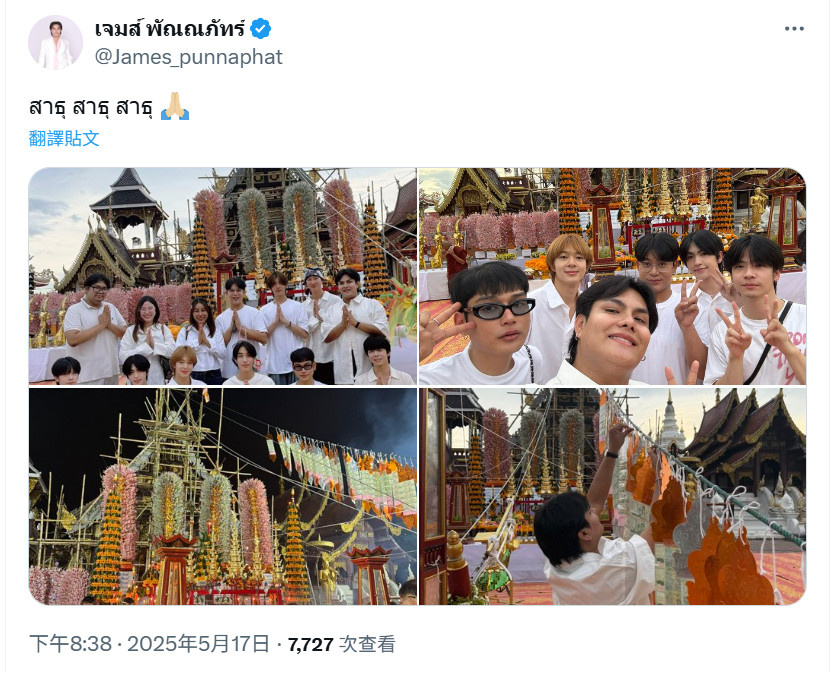
Task: Click the date 2025年5月17日
Action: point(198,644)
